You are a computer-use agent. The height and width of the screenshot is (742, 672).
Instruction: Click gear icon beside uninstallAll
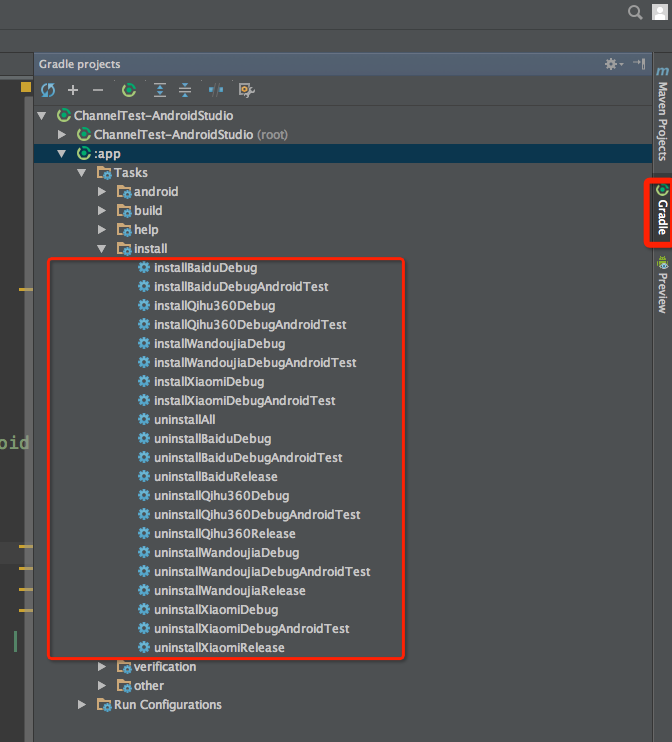[144, 419]
